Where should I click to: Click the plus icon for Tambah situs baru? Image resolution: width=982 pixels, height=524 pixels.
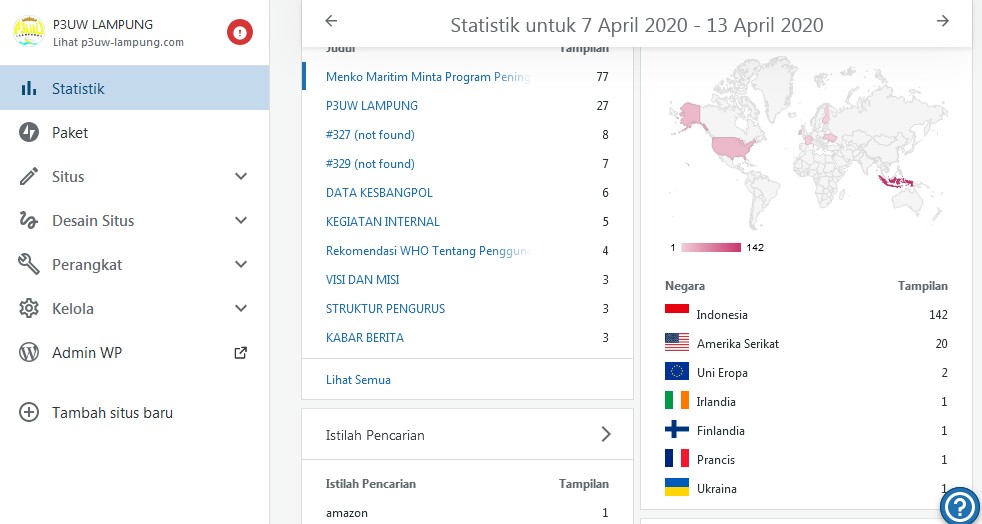(29, 413)
